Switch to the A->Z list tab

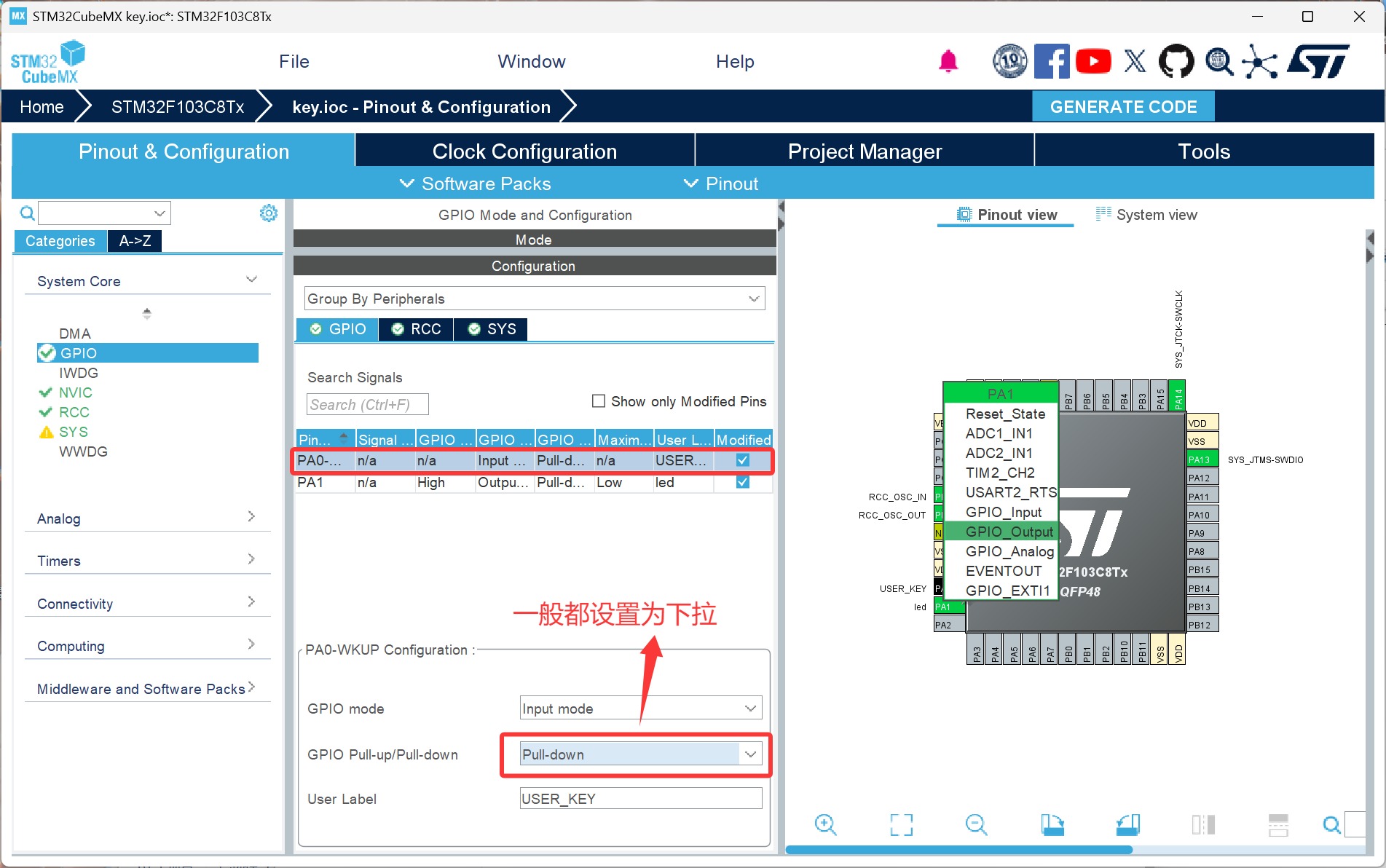pos(135,241)
